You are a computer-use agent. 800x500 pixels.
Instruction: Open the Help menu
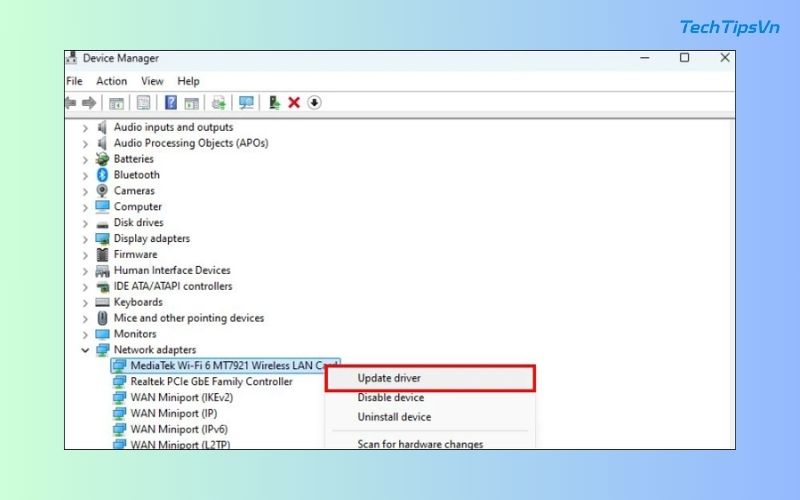[188, 81]
